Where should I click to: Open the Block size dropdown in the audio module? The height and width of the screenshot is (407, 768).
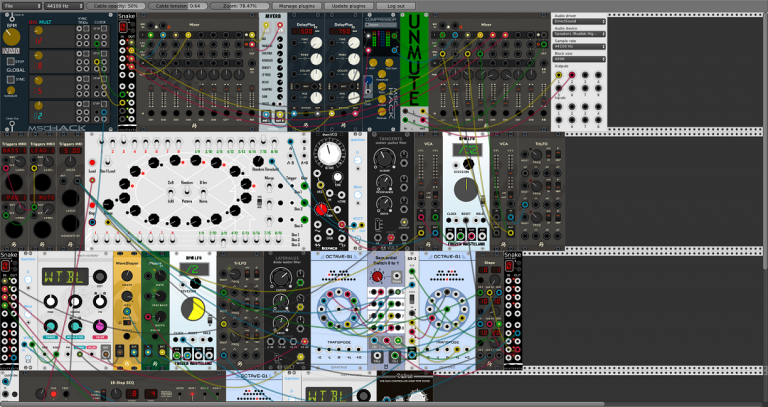pyautogui.click(x=579, y=59)
